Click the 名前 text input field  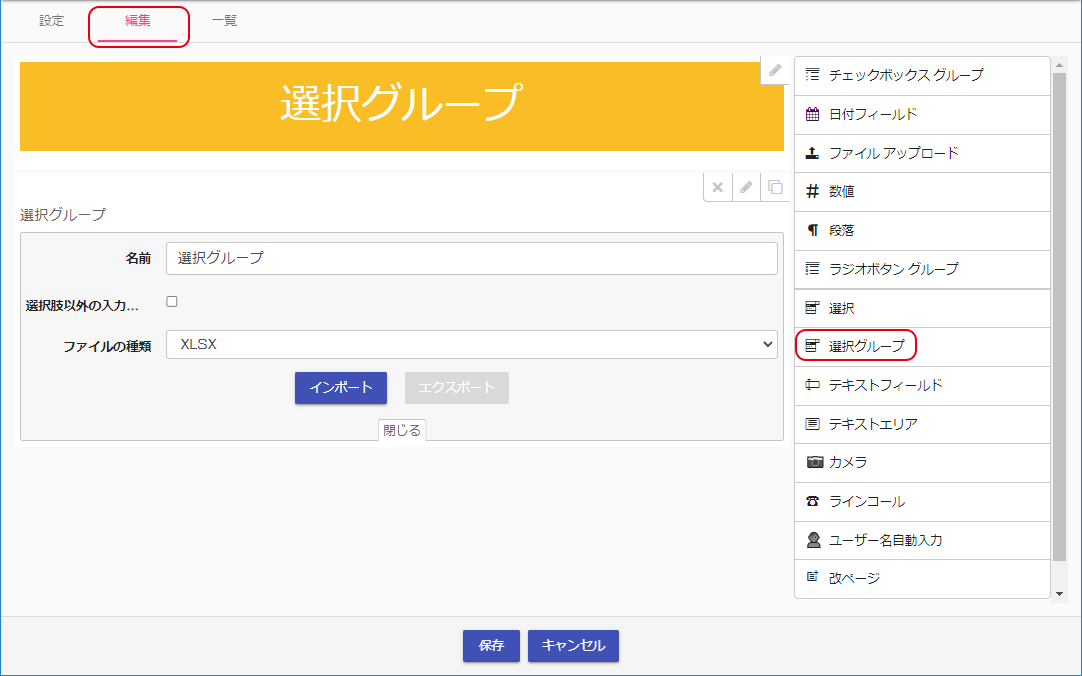click(471, 258)
